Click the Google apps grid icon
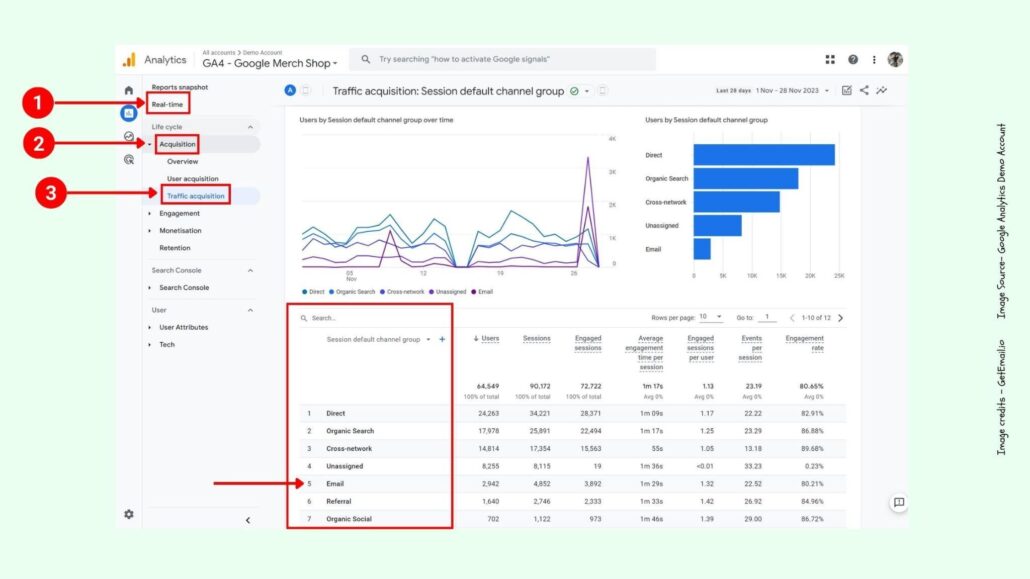The height and width of the screenshot is (579, 1030). click(830, 60)
